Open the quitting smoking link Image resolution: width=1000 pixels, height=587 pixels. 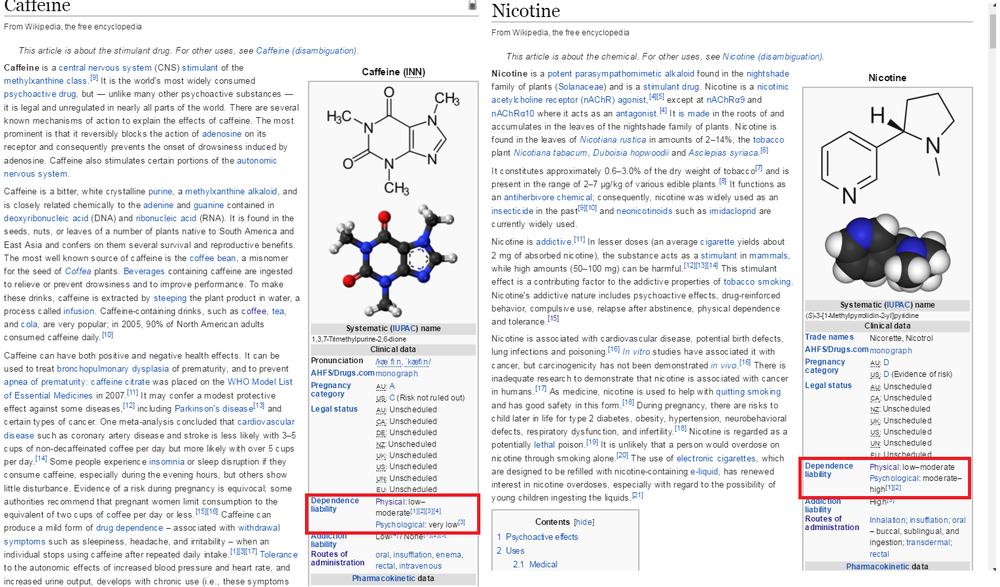pos(748,392)
